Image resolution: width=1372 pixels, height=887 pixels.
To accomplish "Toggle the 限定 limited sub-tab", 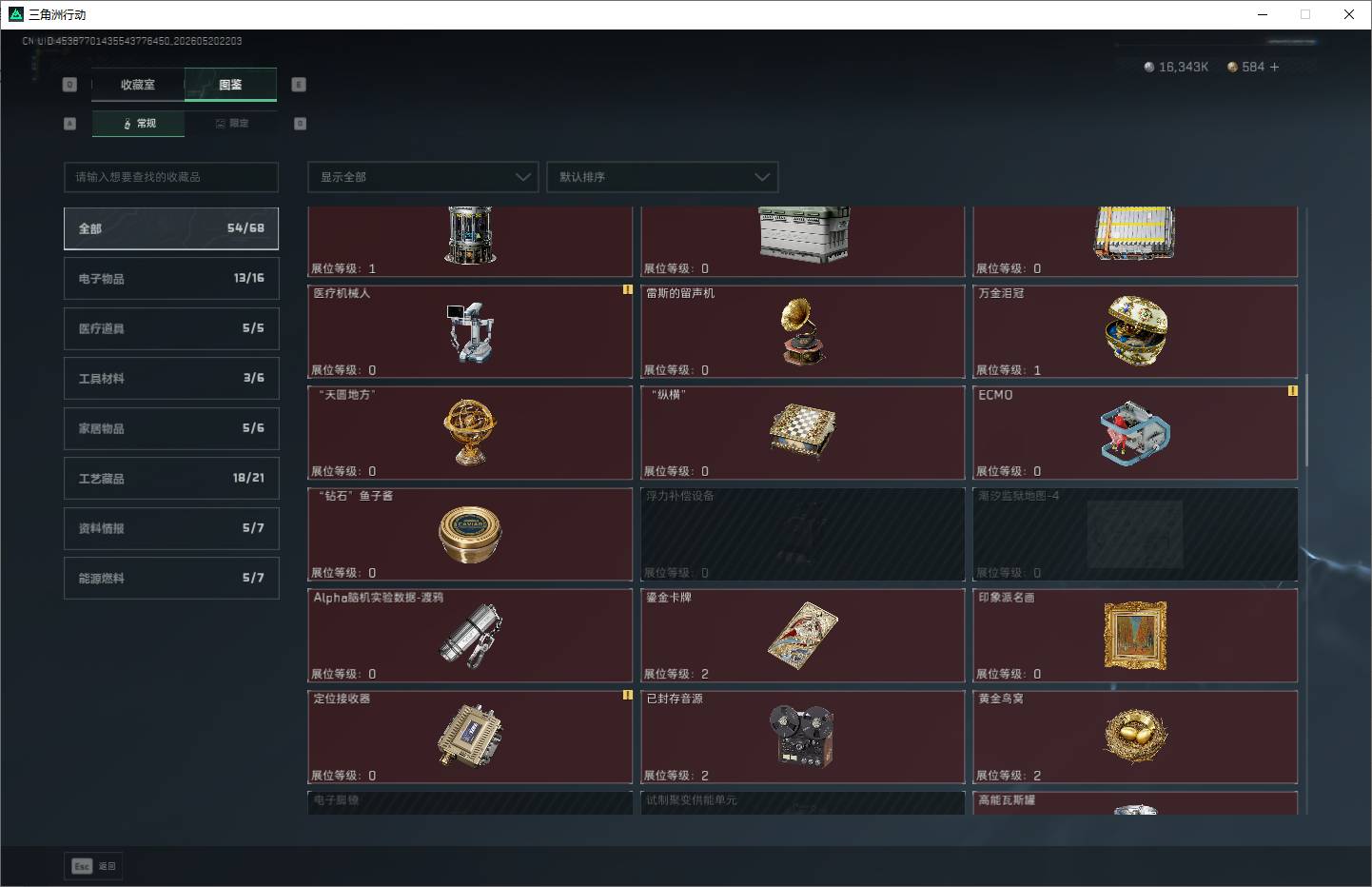I will click(232, 124).
